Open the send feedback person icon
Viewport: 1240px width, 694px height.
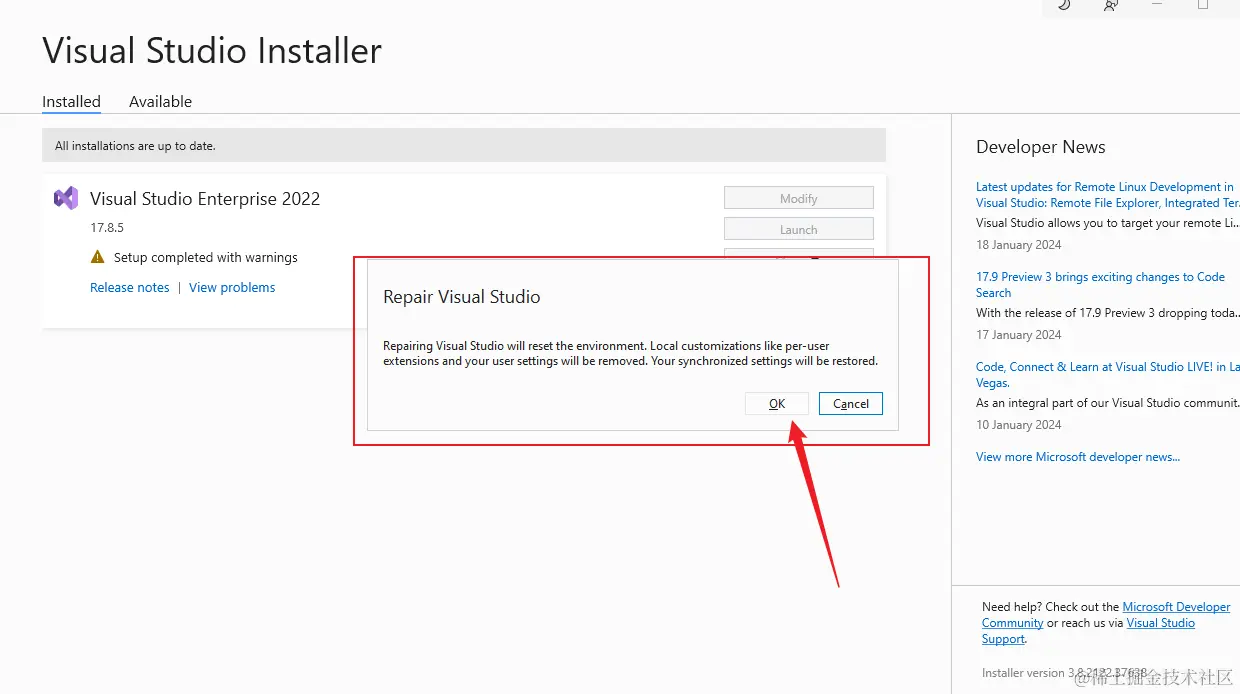pos(1111,5)
